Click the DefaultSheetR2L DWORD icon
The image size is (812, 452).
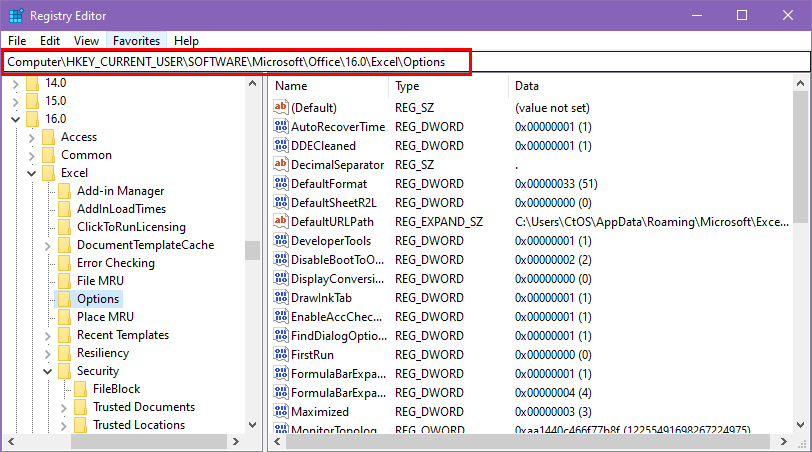281,202
